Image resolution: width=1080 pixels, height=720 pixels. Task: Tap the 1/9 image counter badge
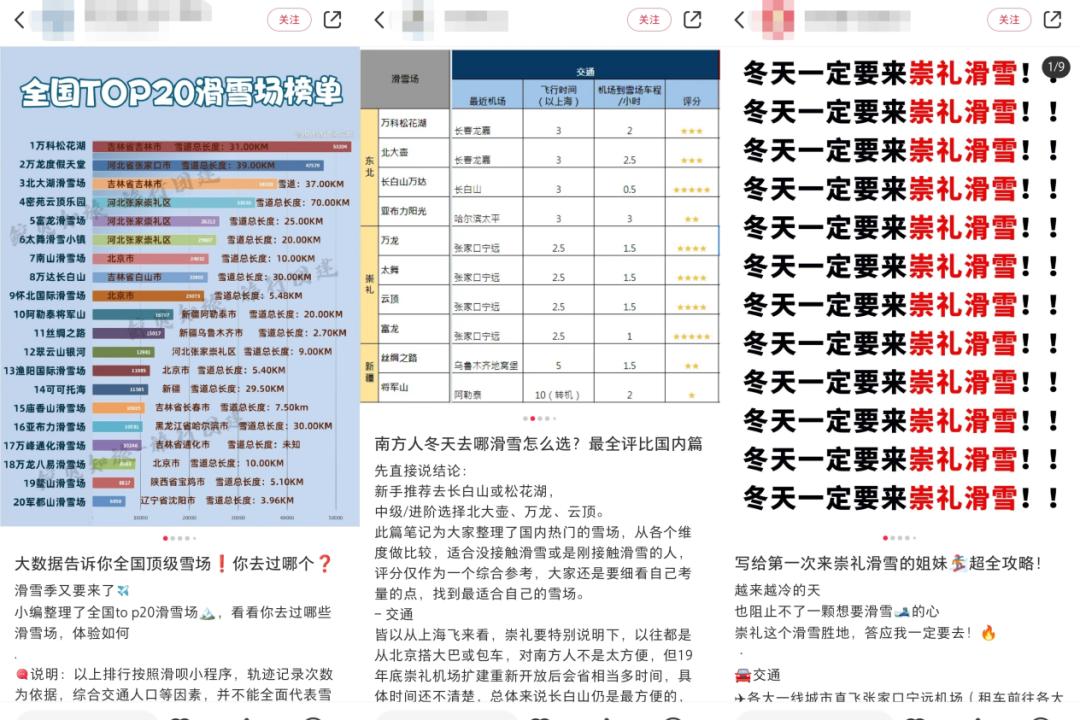tap(1056, 67)
